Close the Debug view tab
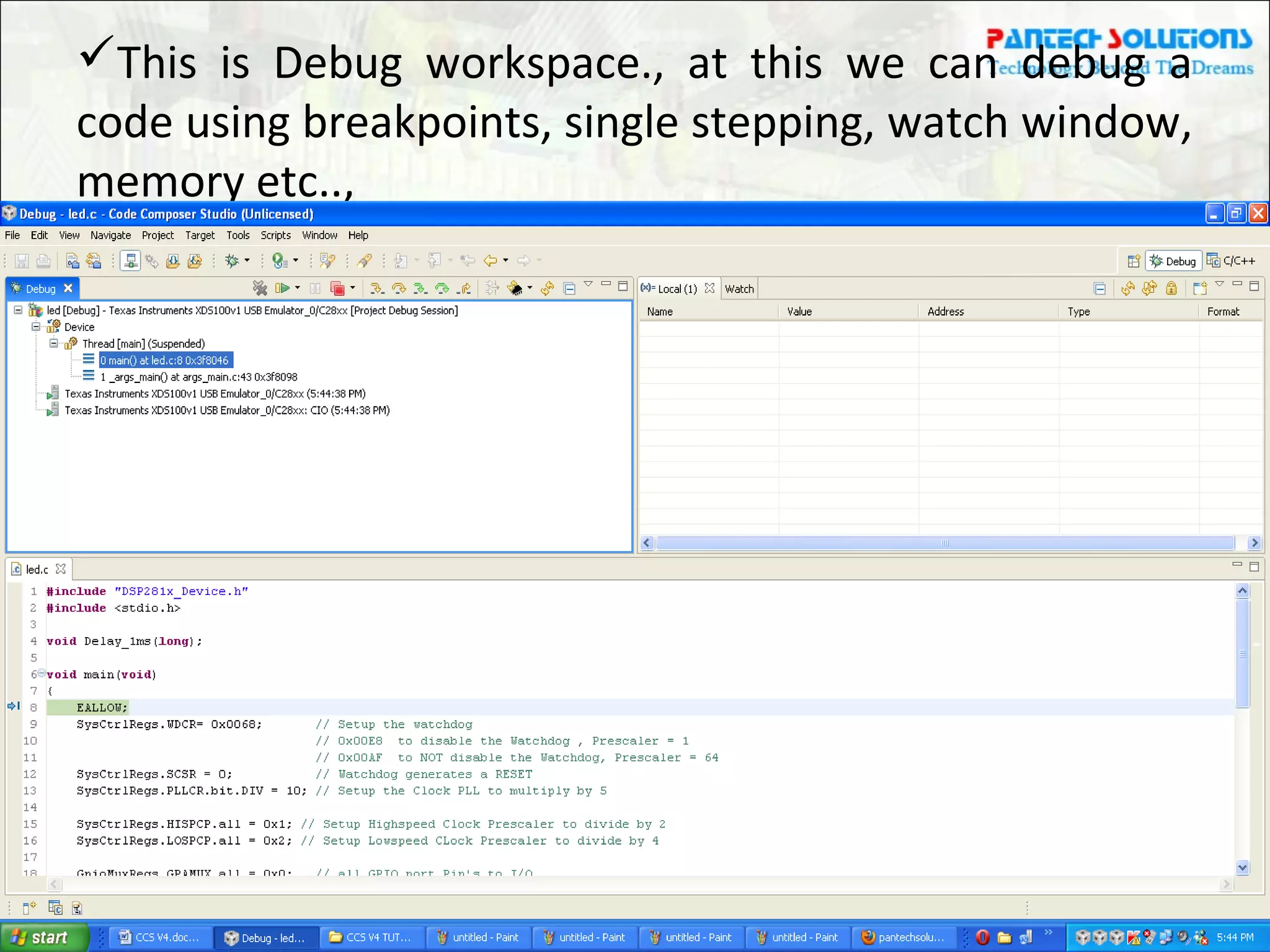The image size is (1270, 952). pyautogui.click(x=68, y=288)
